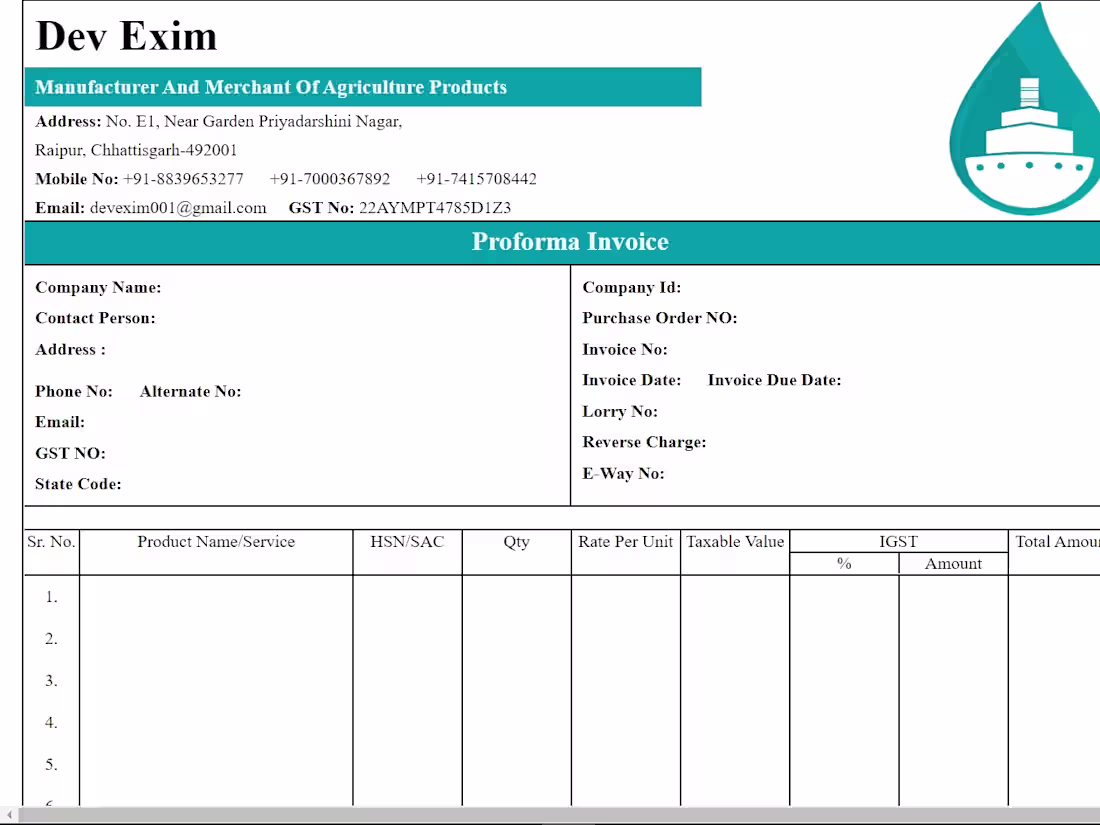This screenshot has width=1100, height=825.
Task: Click the Rate Per Unit column header
Action: (625, 542)
